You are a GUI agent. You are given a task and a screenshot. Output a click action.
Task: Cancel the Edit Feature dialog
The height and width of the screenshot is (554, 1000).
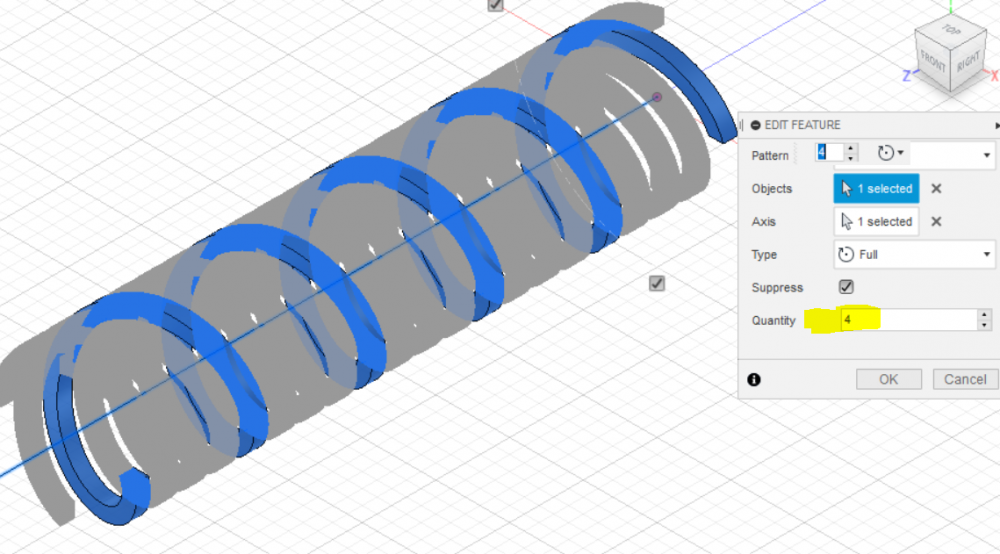pyautogui.click(x=965, y=379)
